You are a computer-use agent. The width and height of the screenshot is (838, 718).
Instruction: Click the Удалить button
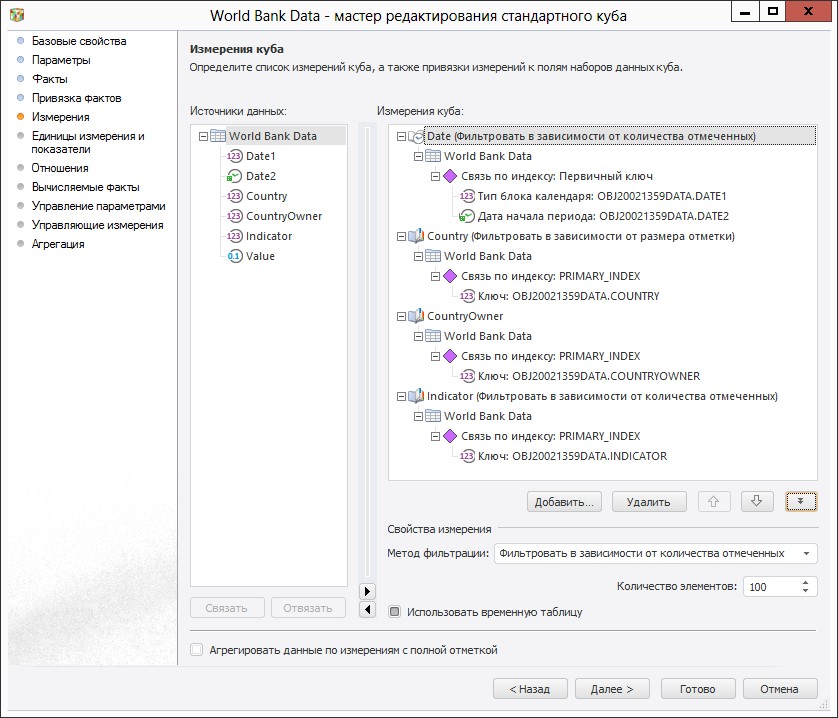649,501
